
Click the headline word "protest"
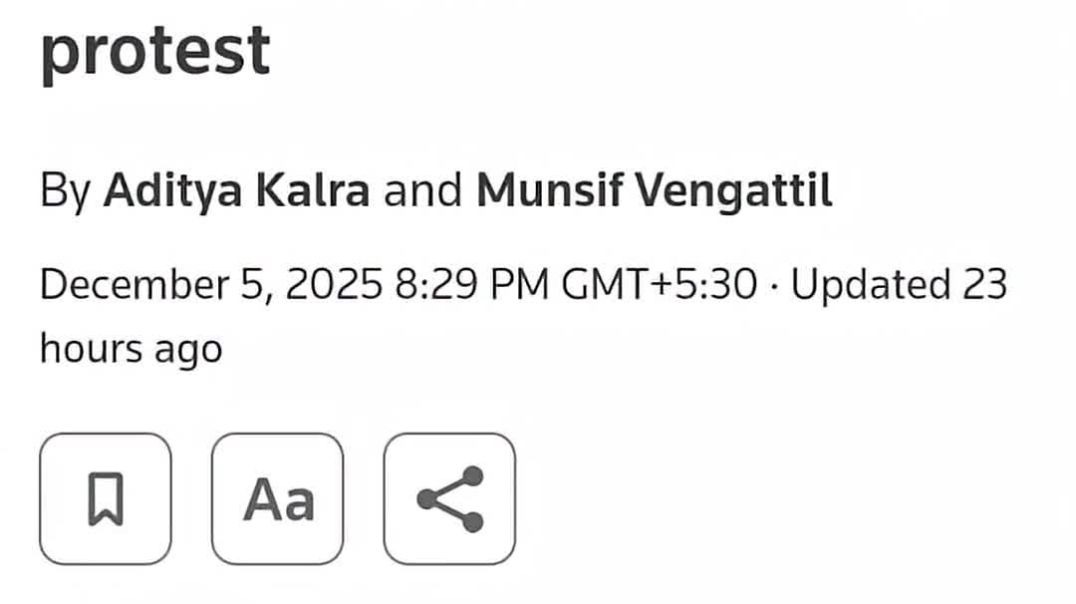click(155, 50)
